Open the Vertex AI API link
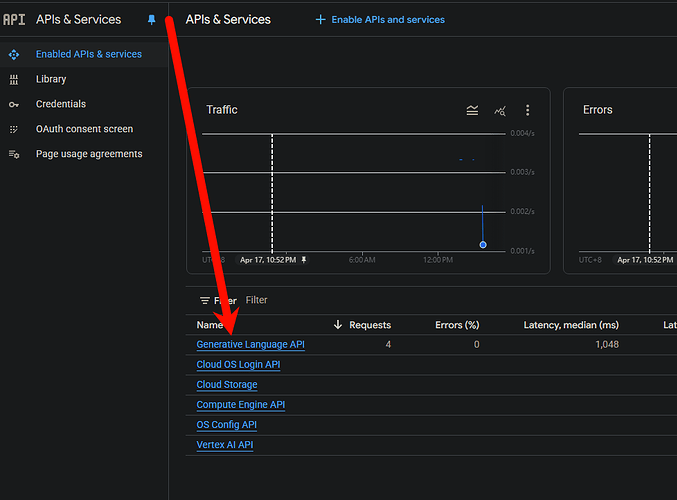The image size is (677, 500). click(225, 445)
